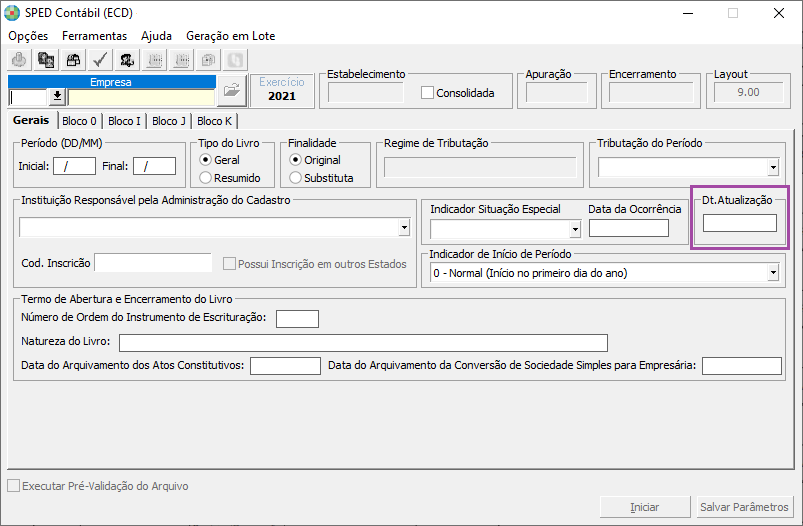Click the Natureza do Livro text field
The height and width of the screenshot is (526, 803).
(x=364, y=343)
